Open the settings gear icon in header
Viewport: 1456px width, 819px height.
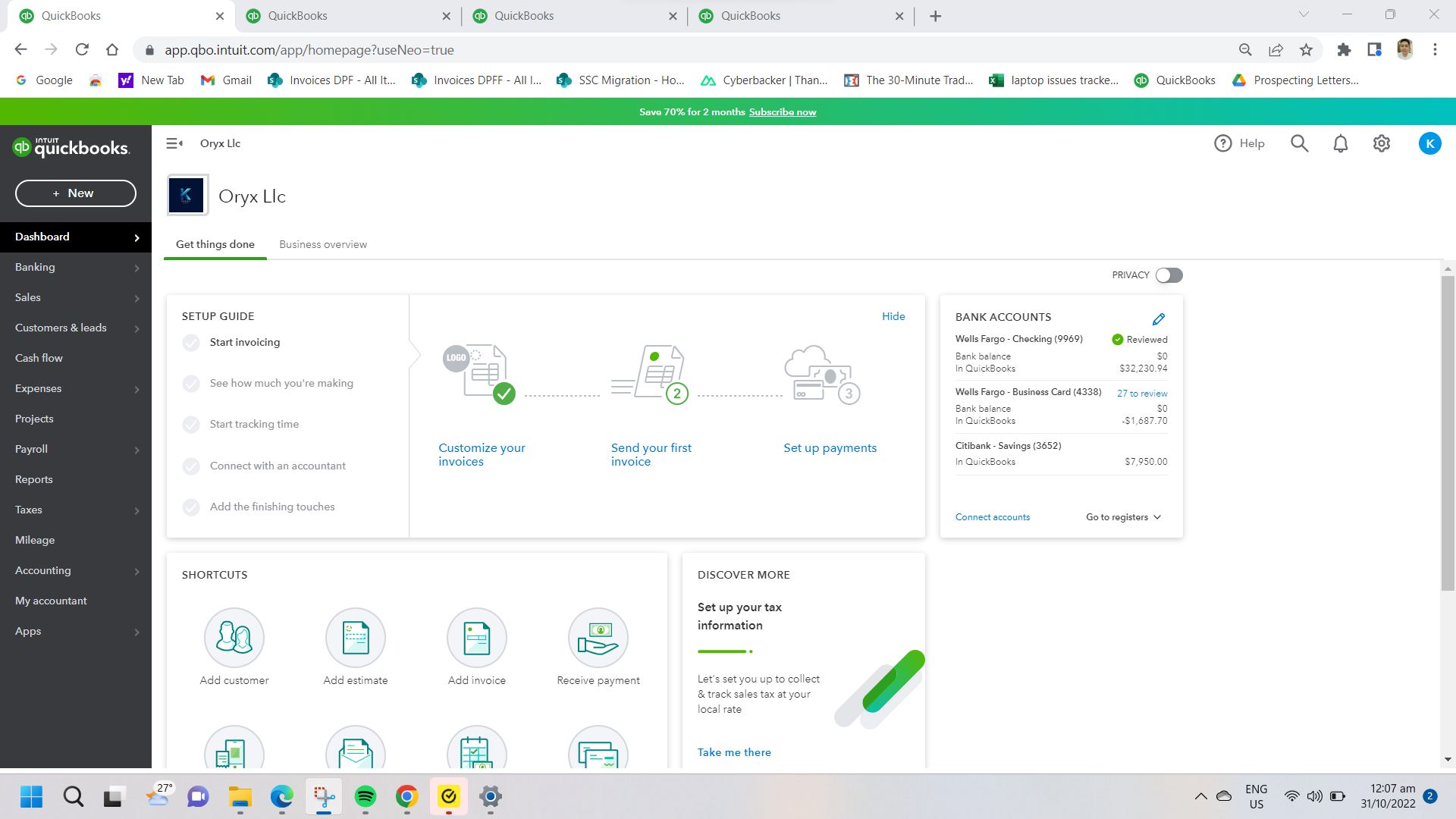point(1381,143)
